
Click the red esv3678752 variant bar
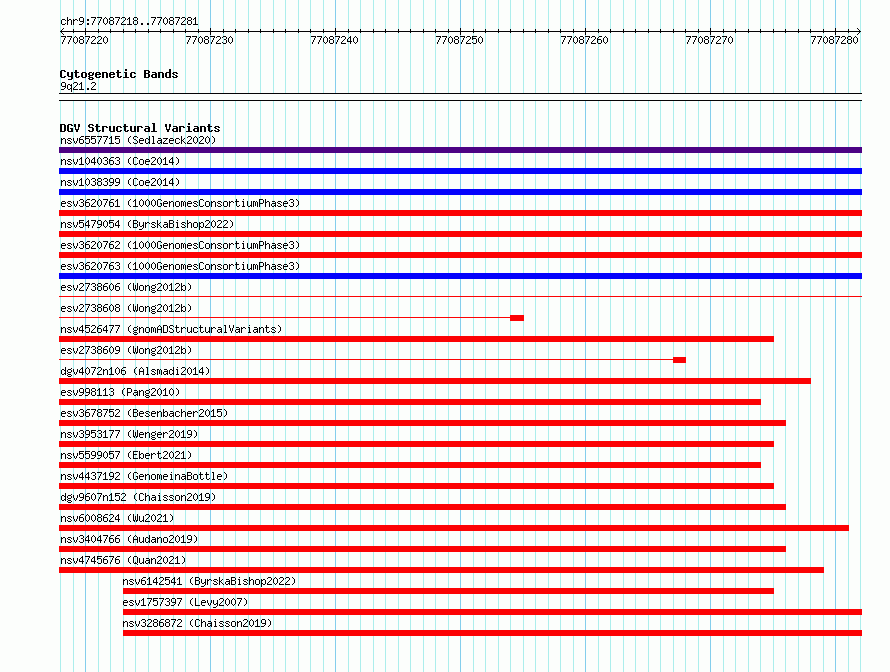coord(422,423)
